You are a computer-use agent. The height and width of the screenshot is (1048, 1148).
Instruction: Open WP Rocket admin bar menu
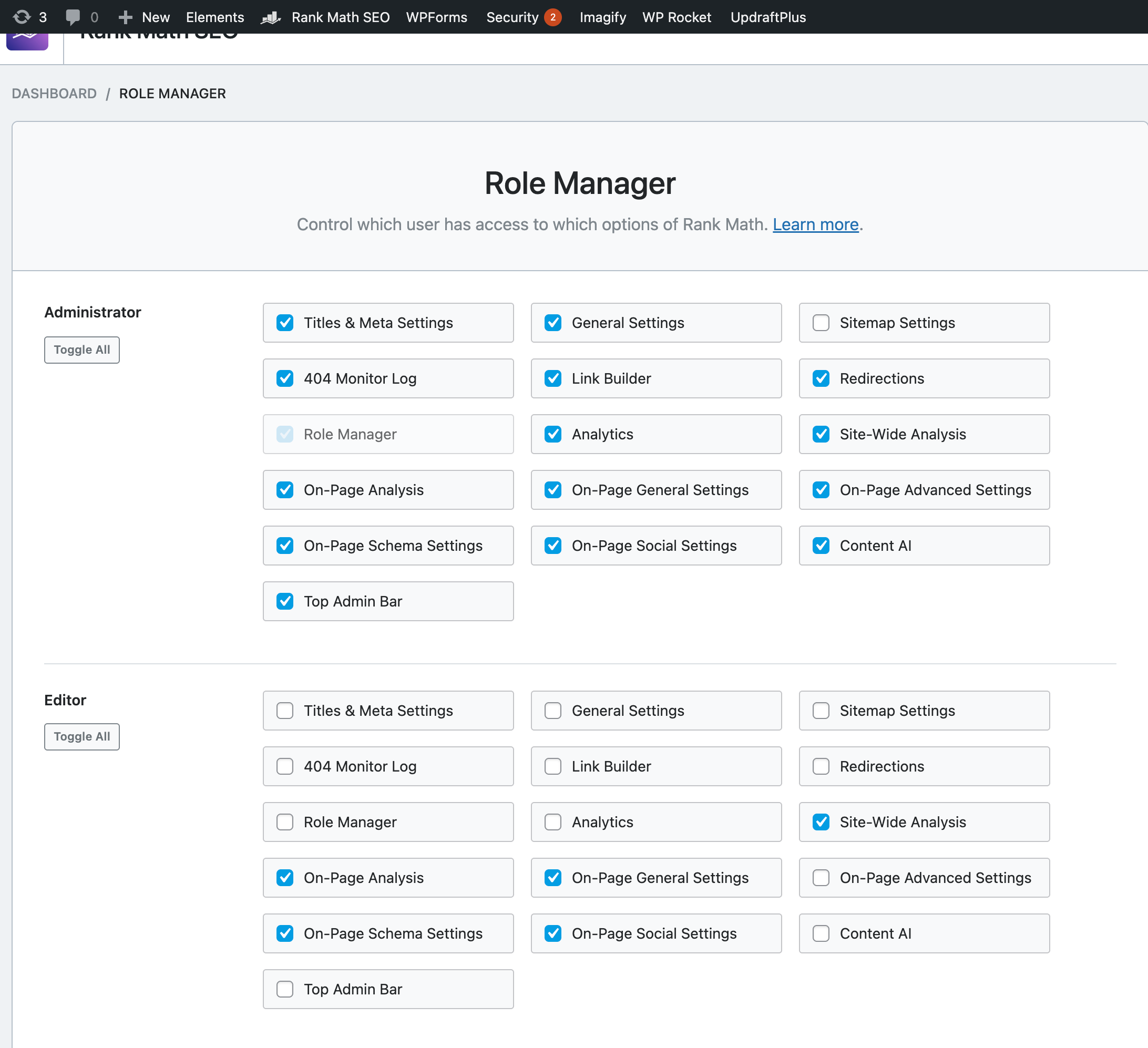pos(676,17)
